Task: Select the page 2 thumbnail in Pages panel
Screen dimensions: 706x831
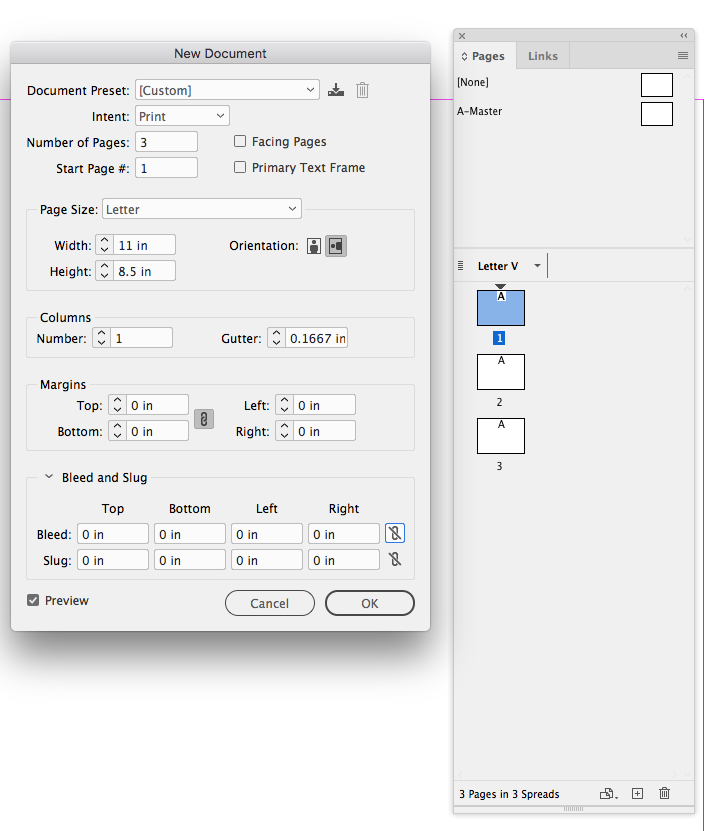Action: click(500, 371)
